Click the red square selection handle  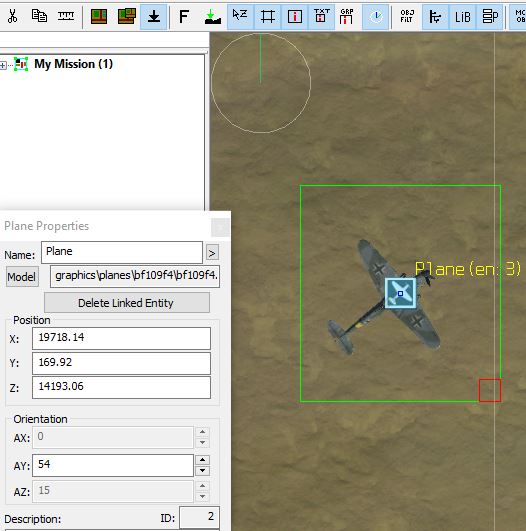coord(490,390)
